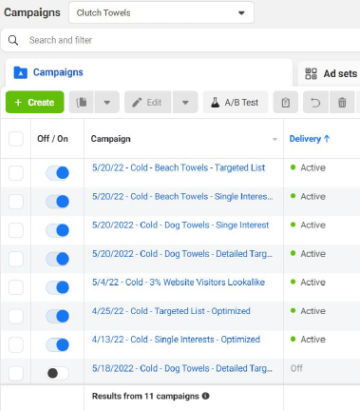Click the duplicate campaign icon

tap(82, 102)
